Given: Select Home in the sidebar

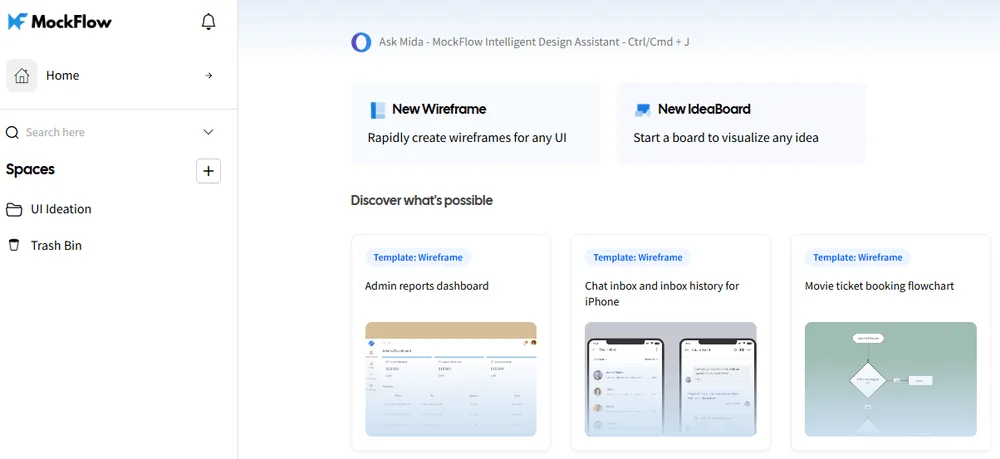Looking at the screenshot, I should [62, 76].
